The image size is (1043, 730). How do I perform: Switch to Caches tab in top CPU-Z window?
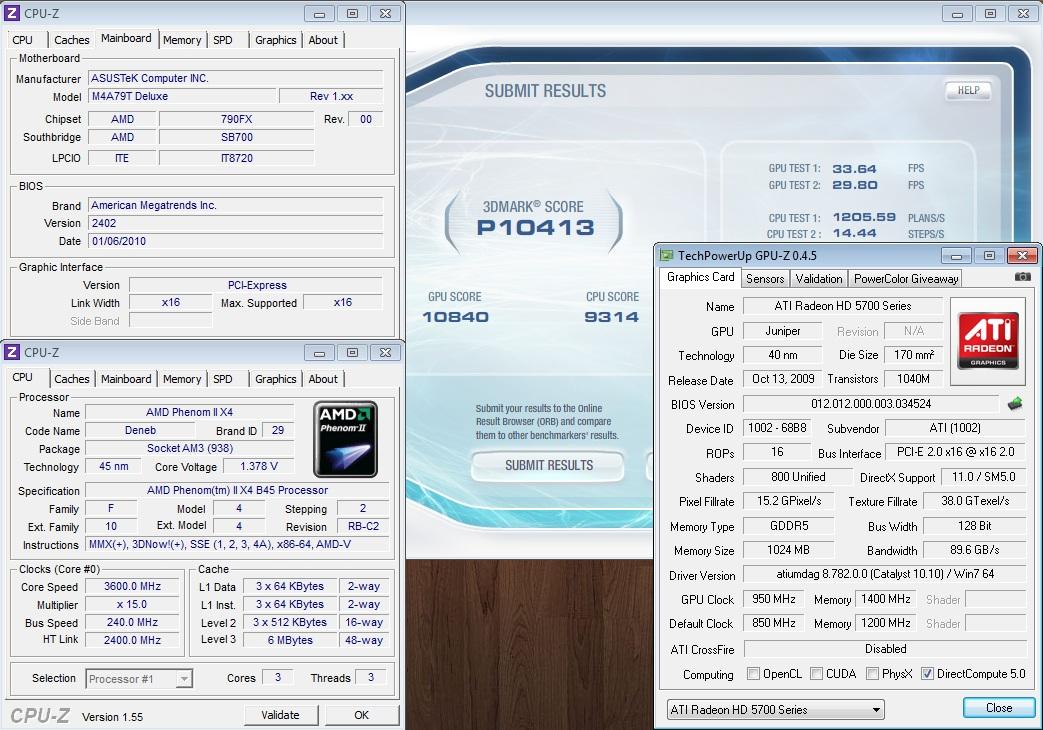point(71,40)
